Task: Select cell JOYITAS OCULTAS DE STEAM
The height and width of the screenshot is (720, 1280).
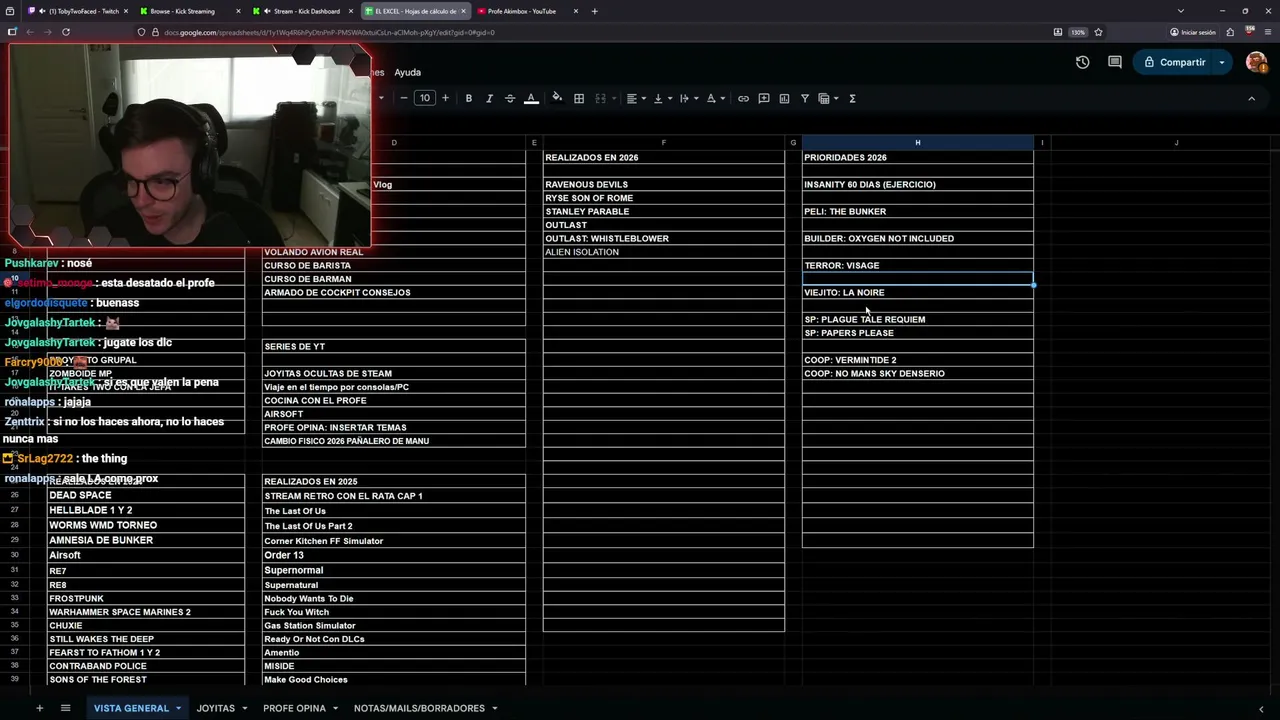Action: 393,373
